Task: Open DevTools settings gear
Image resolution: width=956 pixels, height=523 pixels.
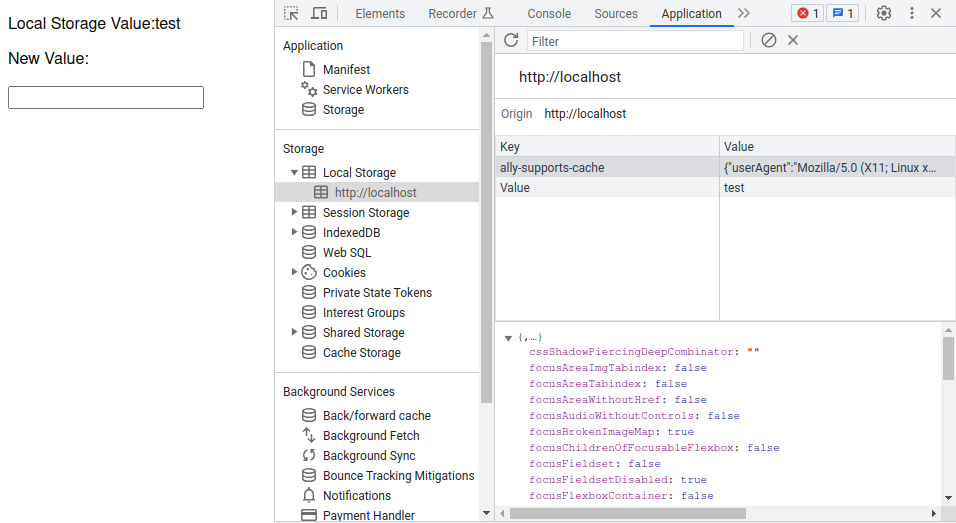Action: point(884,13)
